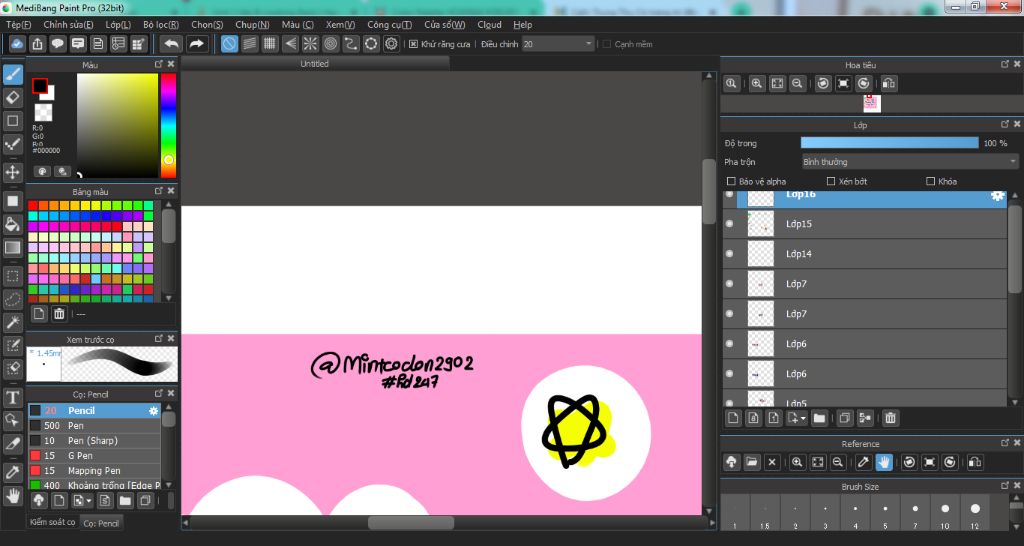Select the G Pen brush
This screenshot has width=1024, height=546.
94,455
